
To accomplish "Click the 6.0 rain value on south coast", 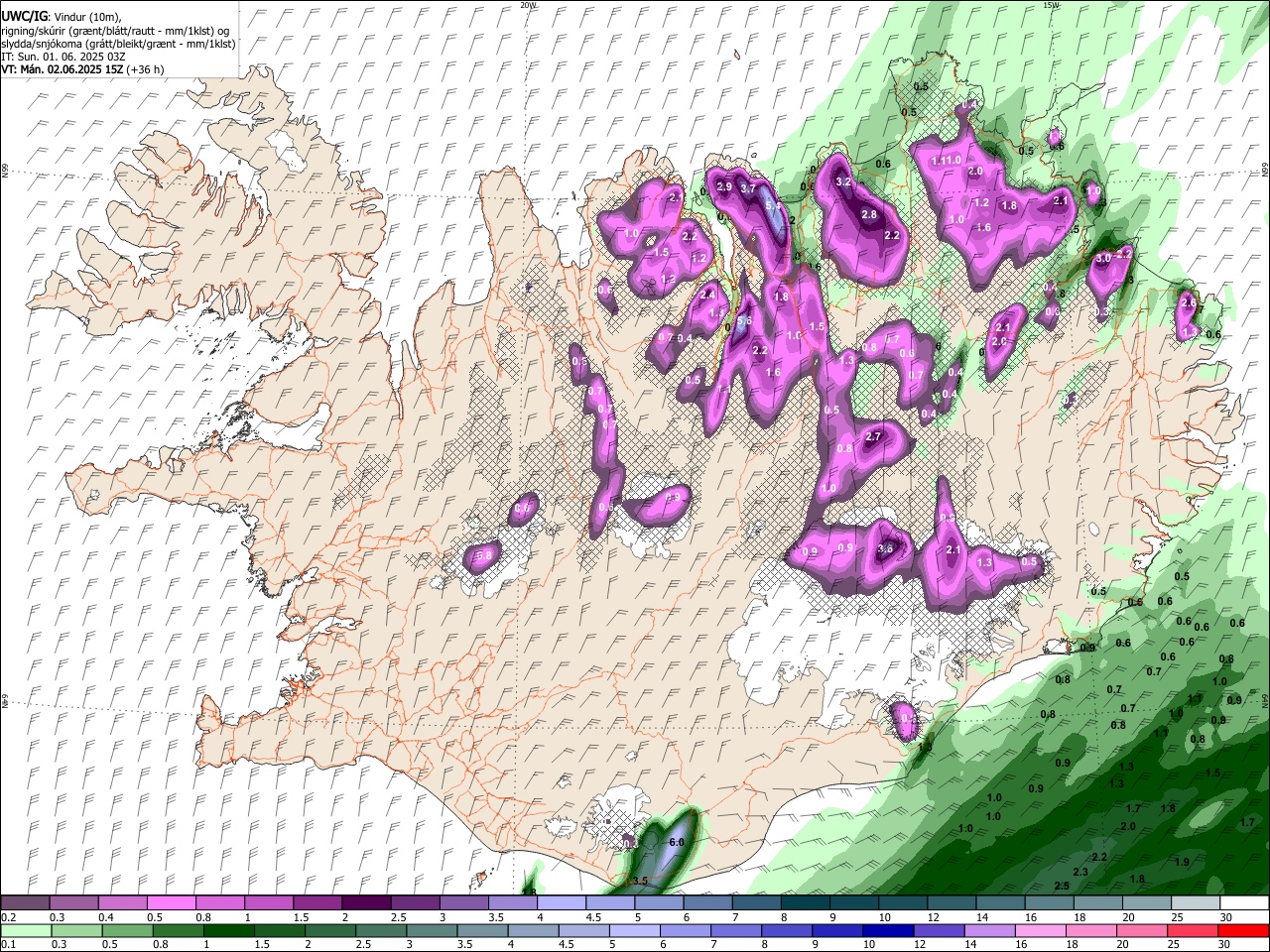I will click(677, 842).
